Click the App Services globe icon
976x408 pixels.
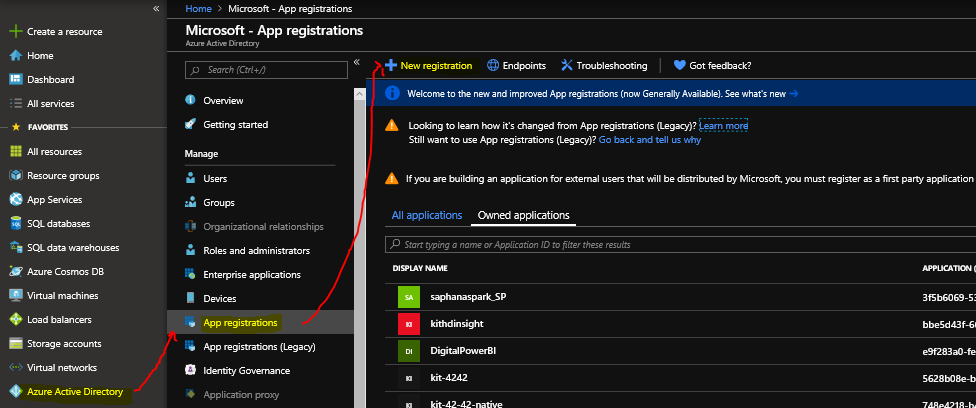pos(16,199)
